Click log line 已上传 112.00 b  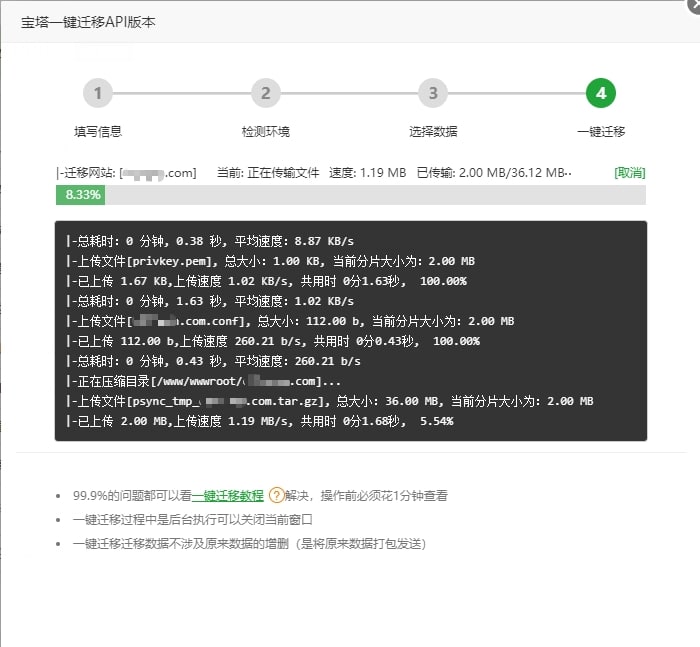point(273,342)
